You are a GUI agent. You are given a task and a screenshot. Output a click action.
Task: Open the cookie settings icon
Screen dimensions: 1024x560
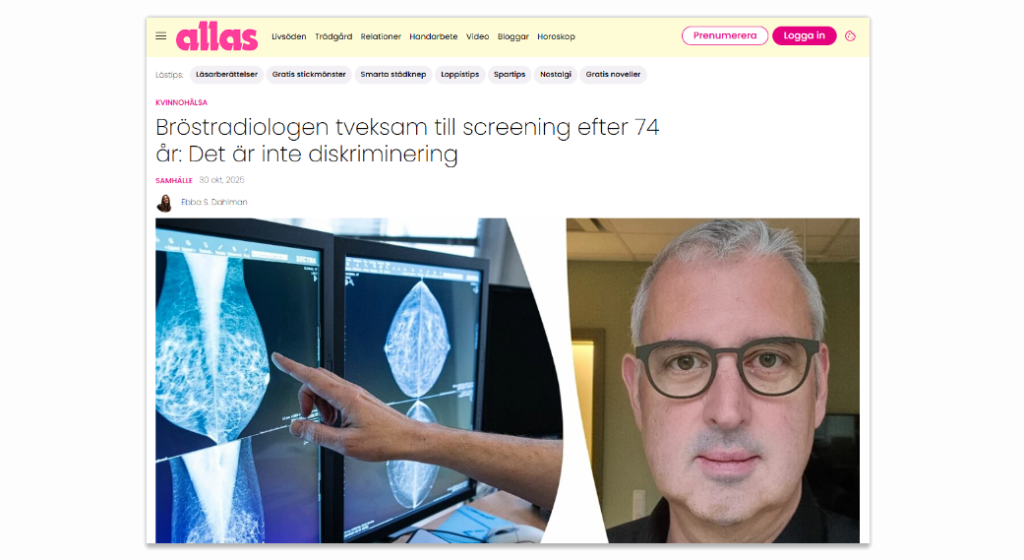[850, 36]
